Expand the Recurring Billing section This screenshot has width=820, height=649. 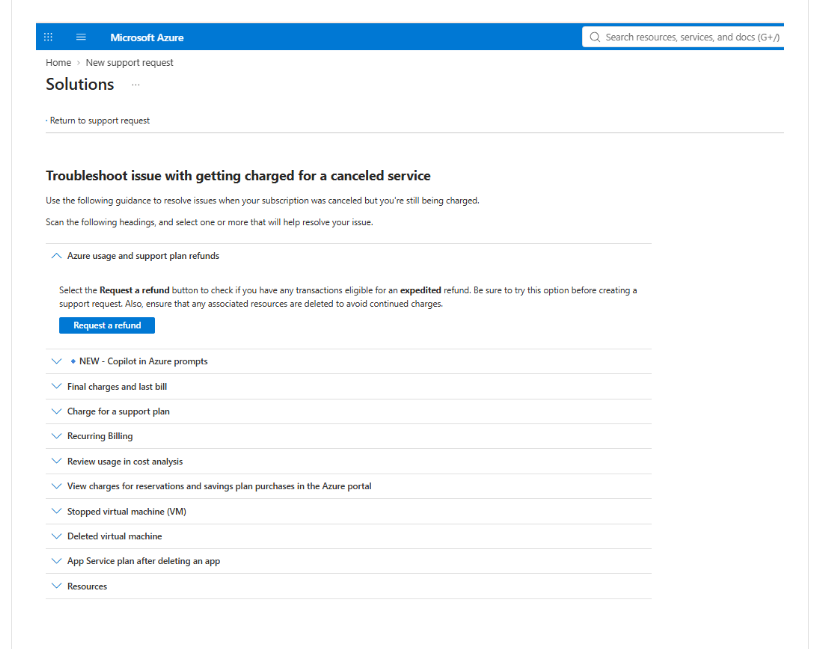[x=348, y=436]
